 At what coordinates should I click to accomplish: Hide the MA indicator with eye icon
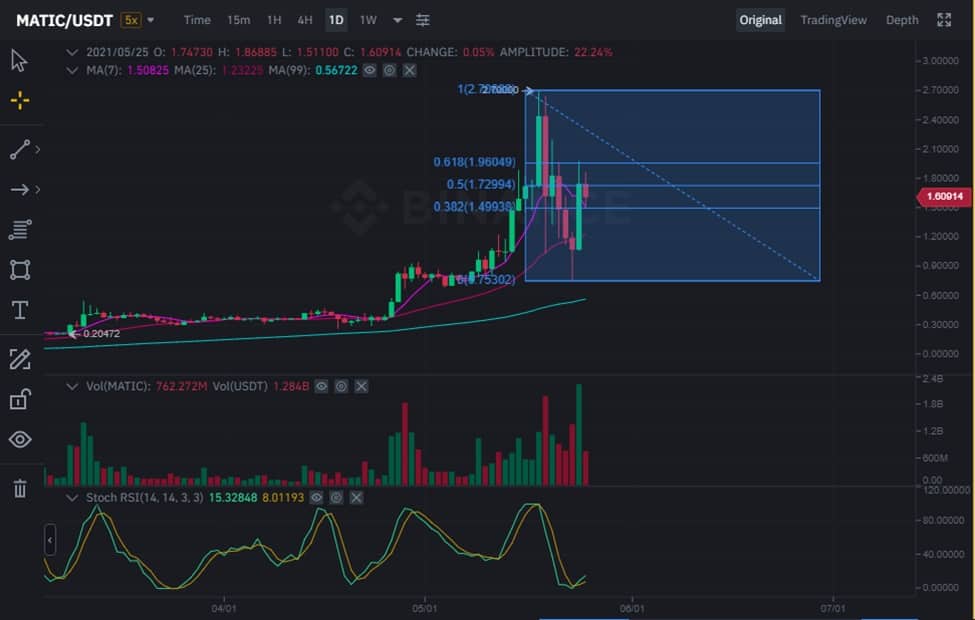click(369, 70)
